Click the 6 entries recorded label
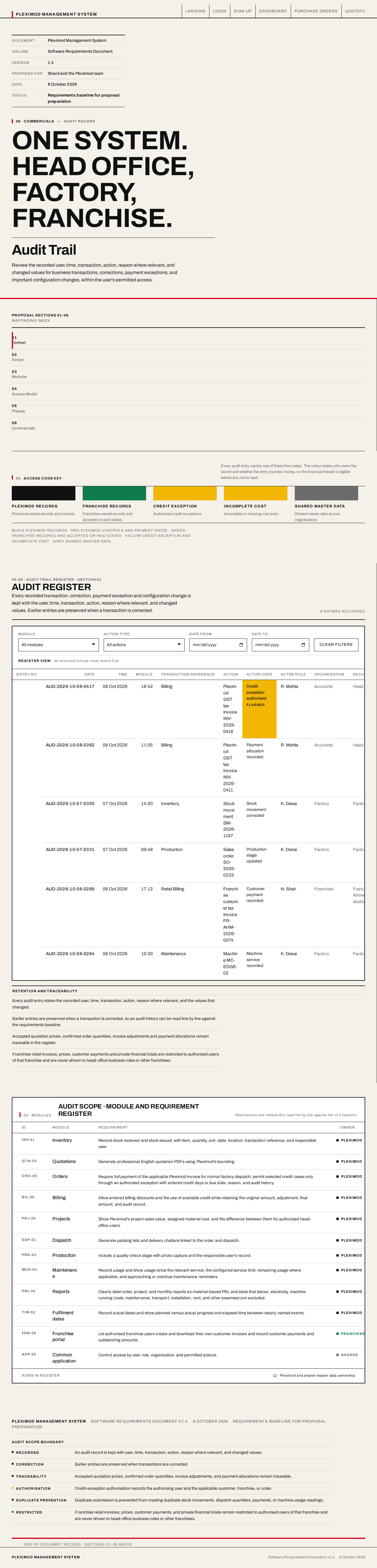This screenshot has width=377, height=1568. coord(342,611)
